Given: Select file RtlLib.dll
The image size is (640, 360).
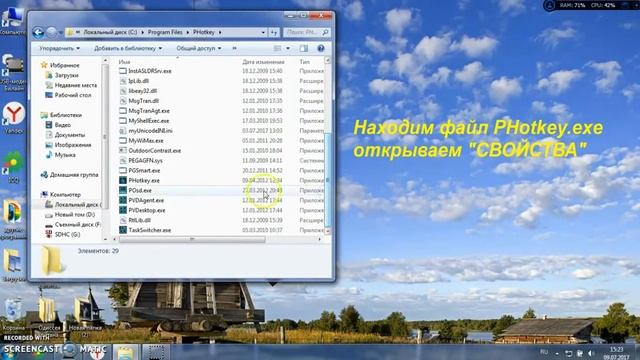Looking at the screenshot, I should coord(140,220).
